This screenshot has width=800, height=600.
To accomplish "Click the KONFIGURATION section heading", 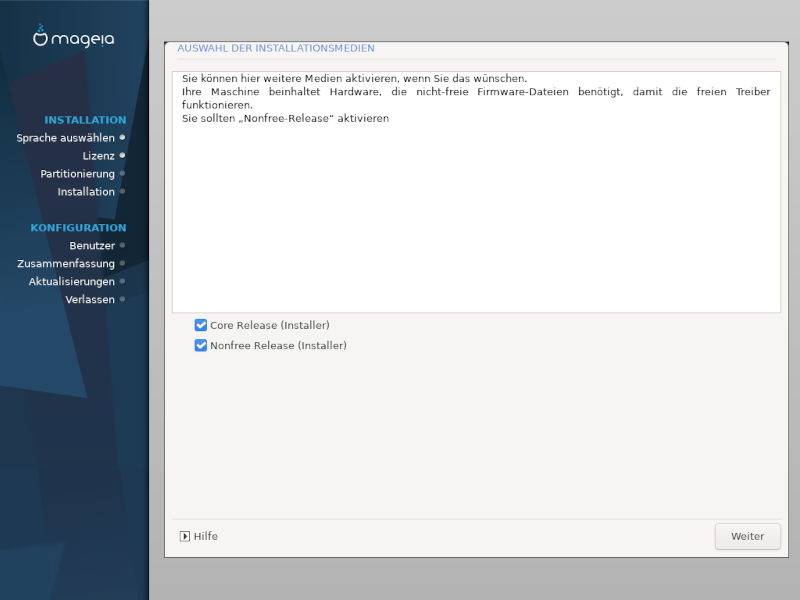I will click(x=78, y=228).
